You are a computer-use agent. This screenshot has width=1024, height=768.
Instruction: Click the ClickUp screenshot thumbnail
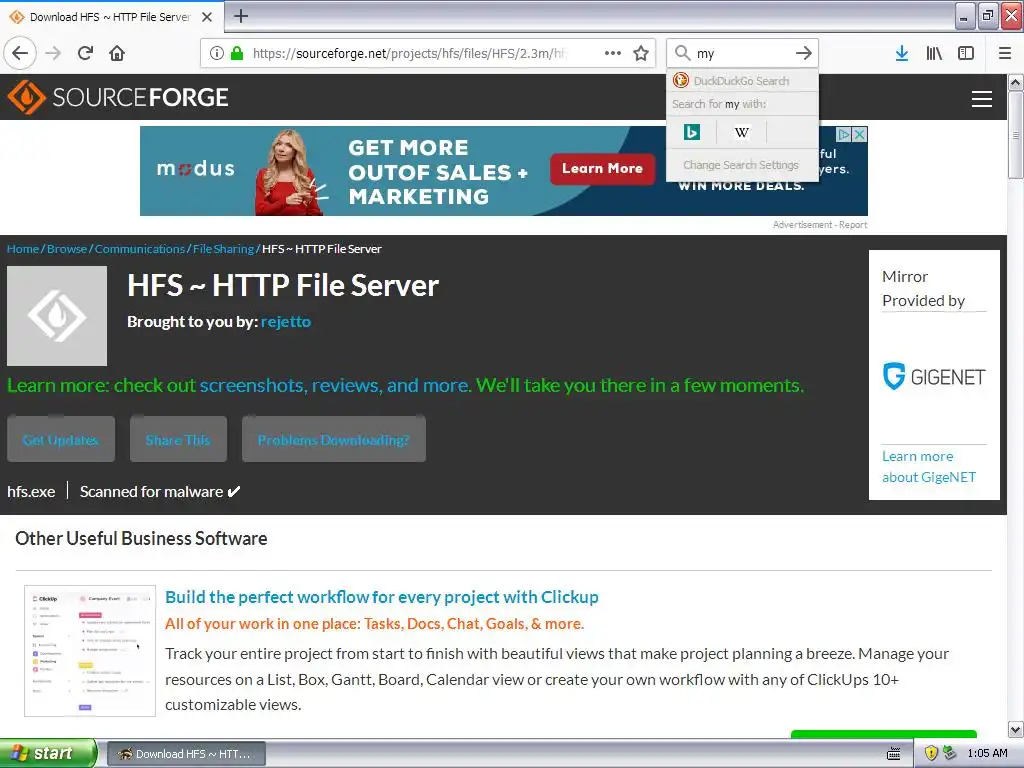[x=90, y=650]
